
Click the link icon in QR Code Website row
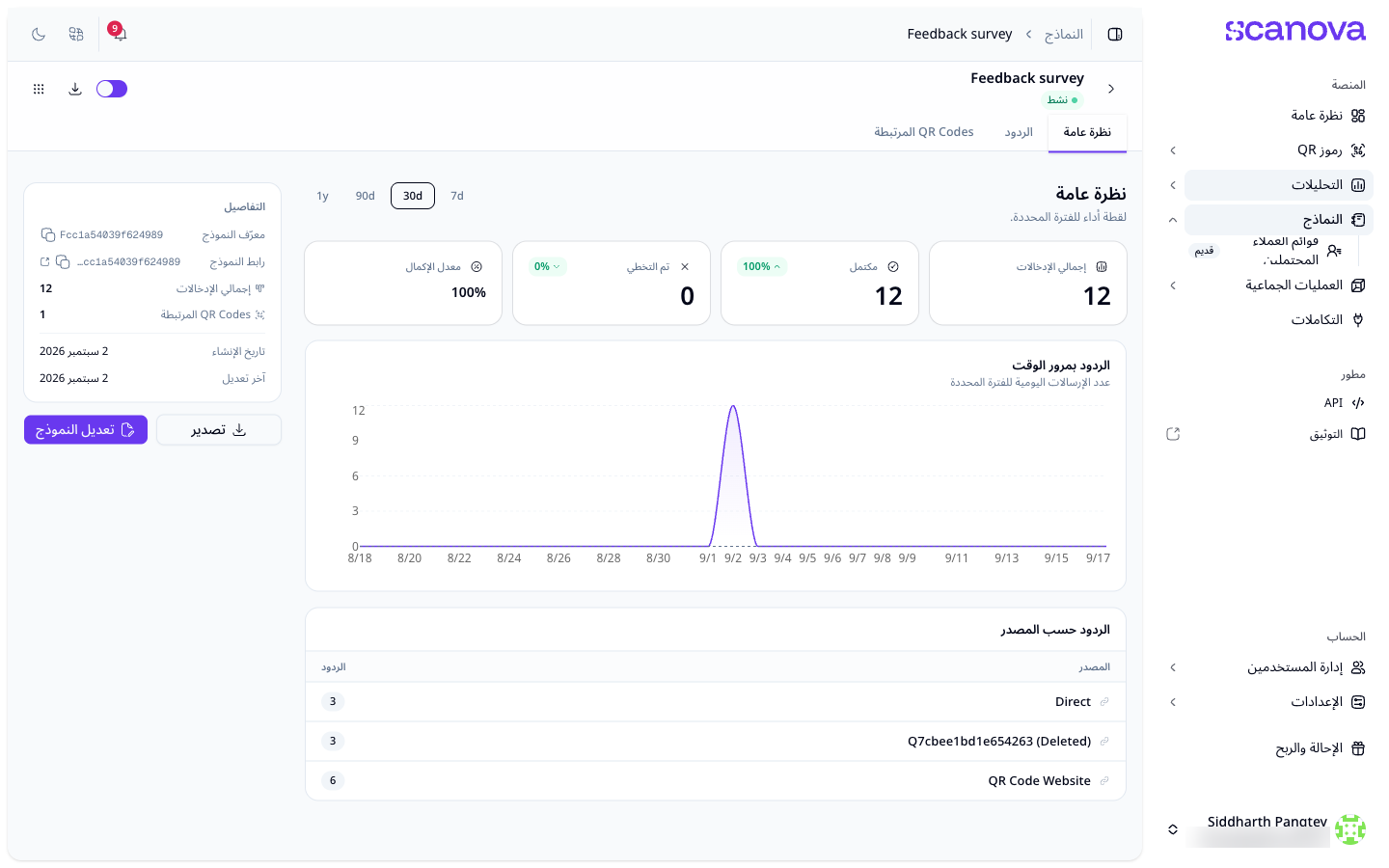coord(1104,781)
